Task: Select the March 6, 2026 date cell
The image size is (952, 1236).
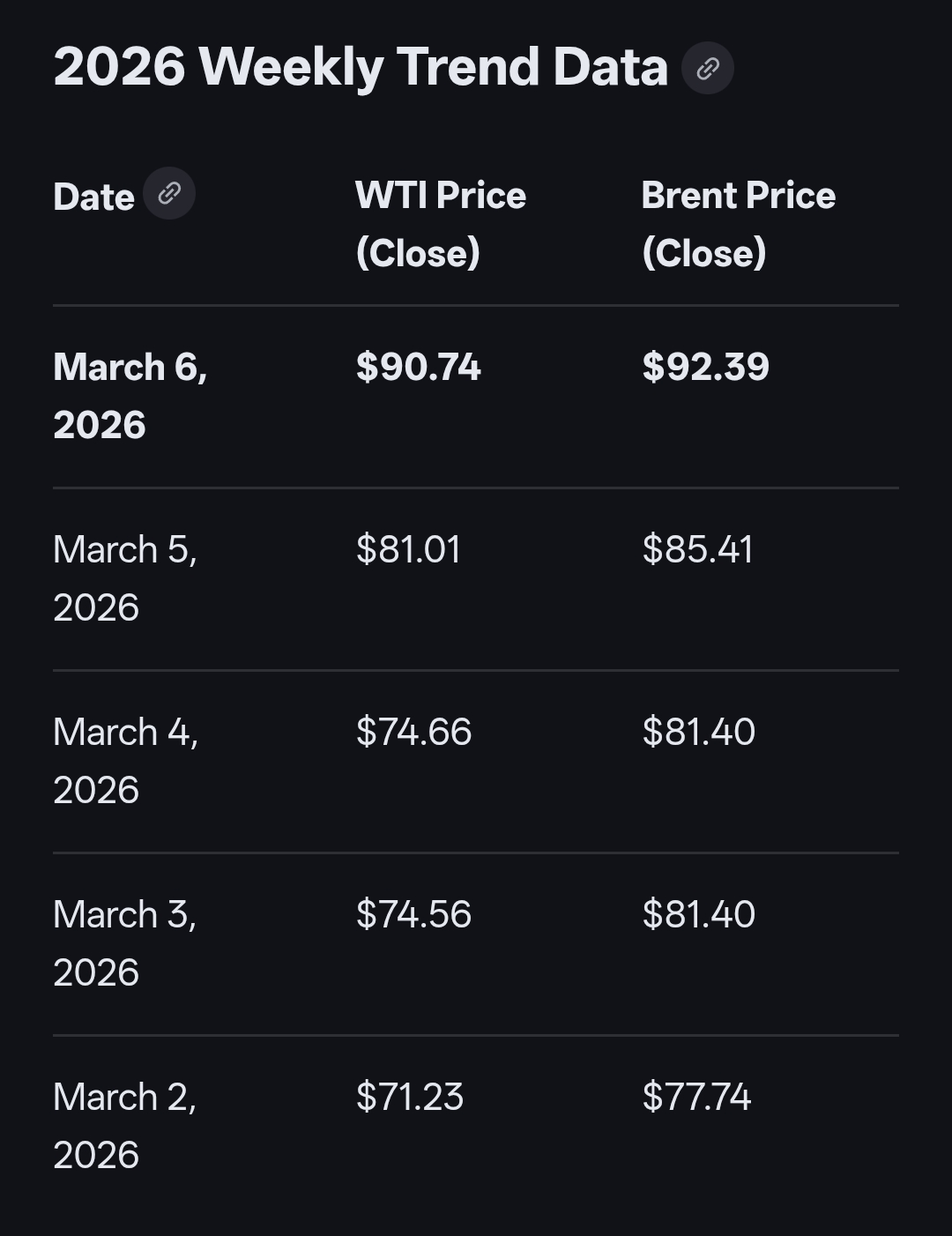Action: 130,396
